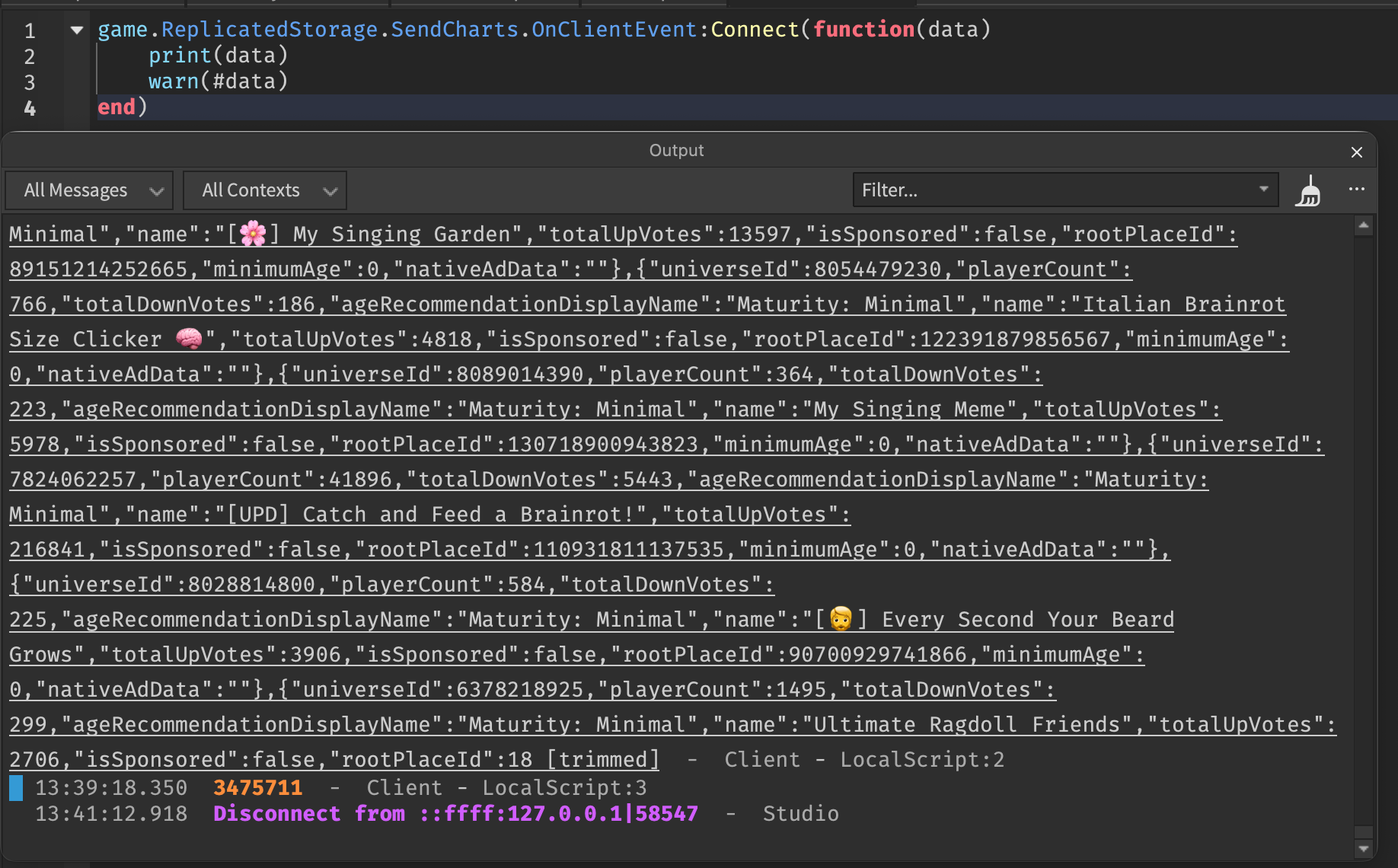
Task: Click the scrollbar up arrow in the Output
Action: (x=1364, y=225)
